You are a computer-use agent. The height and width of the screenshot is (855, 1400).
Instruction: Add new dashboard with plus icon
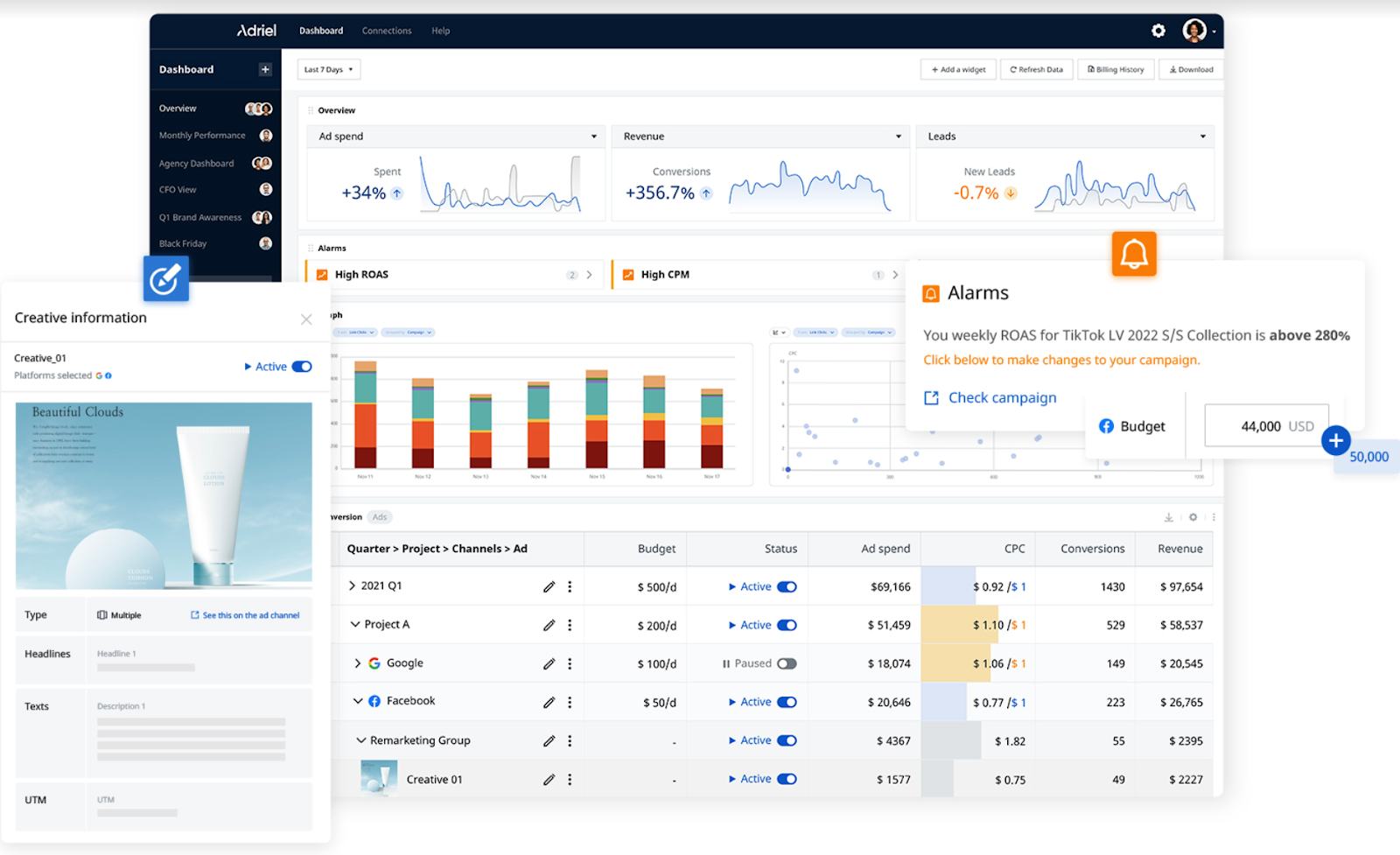tap(265, 69)
